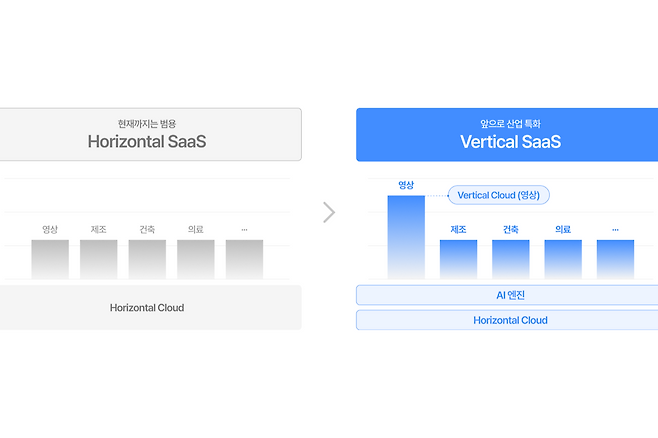658x438 pixels.
Task: Select the blue bar under 제조
Action: [458, 259]
